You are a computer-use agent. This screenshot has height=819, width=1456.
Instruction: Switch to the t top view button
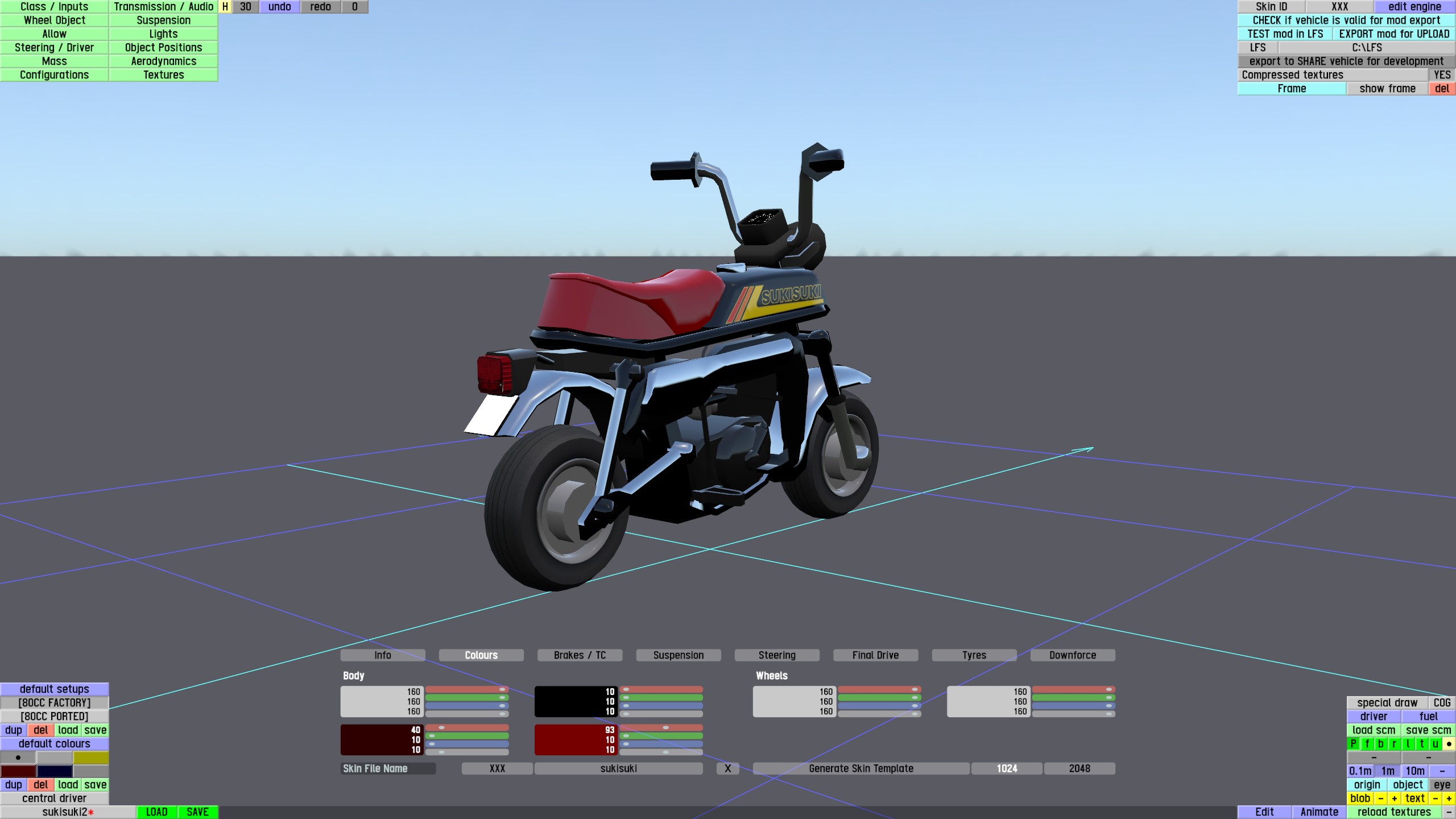coord(1421,743)
